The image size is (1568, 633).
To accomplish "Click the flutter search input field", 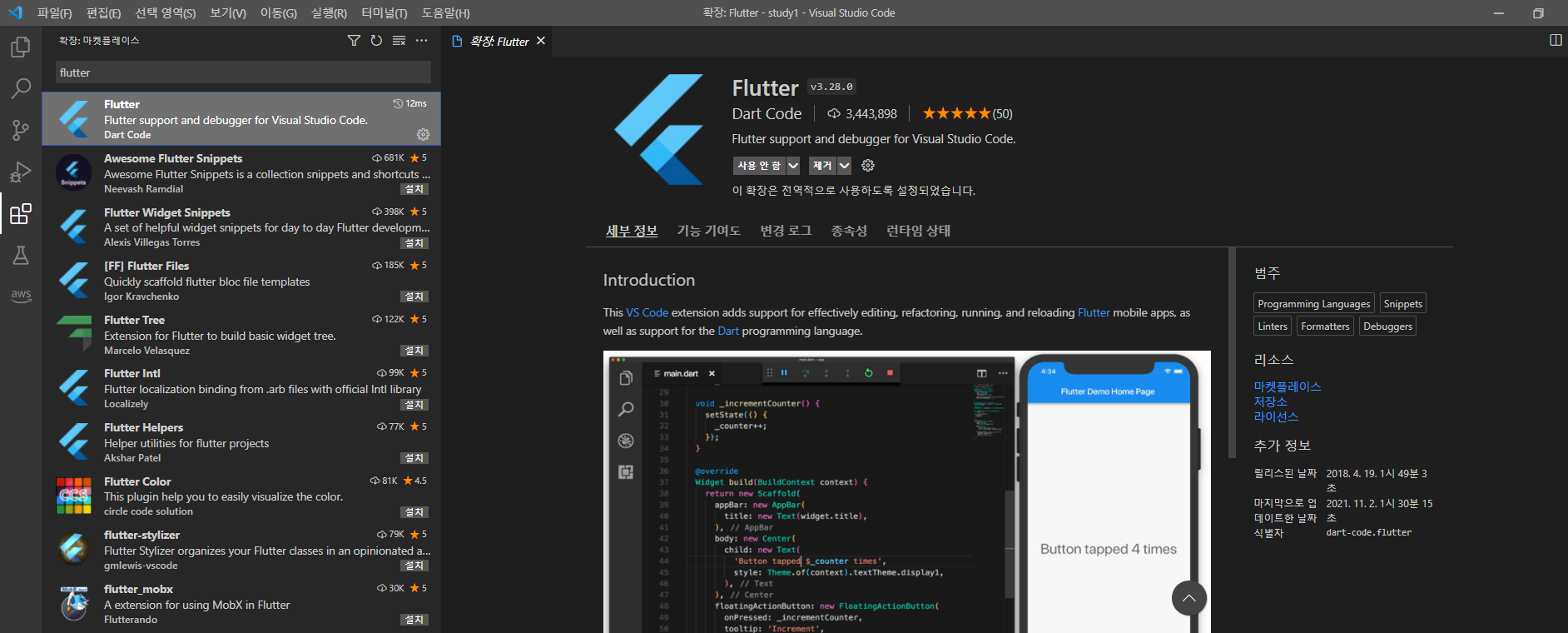I will tap(243, 72).
